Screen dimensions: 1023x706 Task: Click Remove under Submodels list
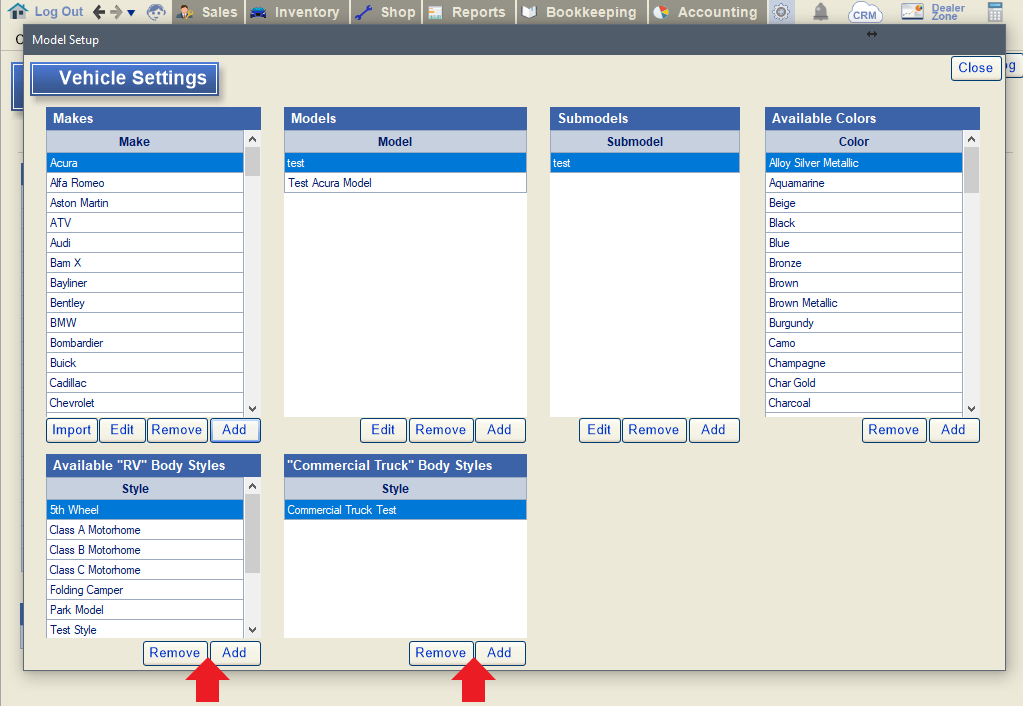pos(654,430)
